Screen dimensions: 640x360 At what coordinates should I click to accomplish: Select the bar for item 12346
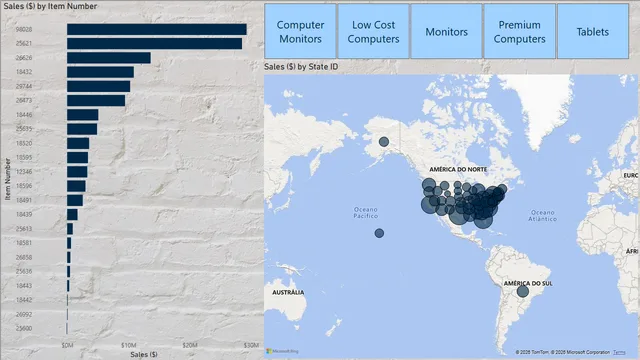tap(77, 172)
